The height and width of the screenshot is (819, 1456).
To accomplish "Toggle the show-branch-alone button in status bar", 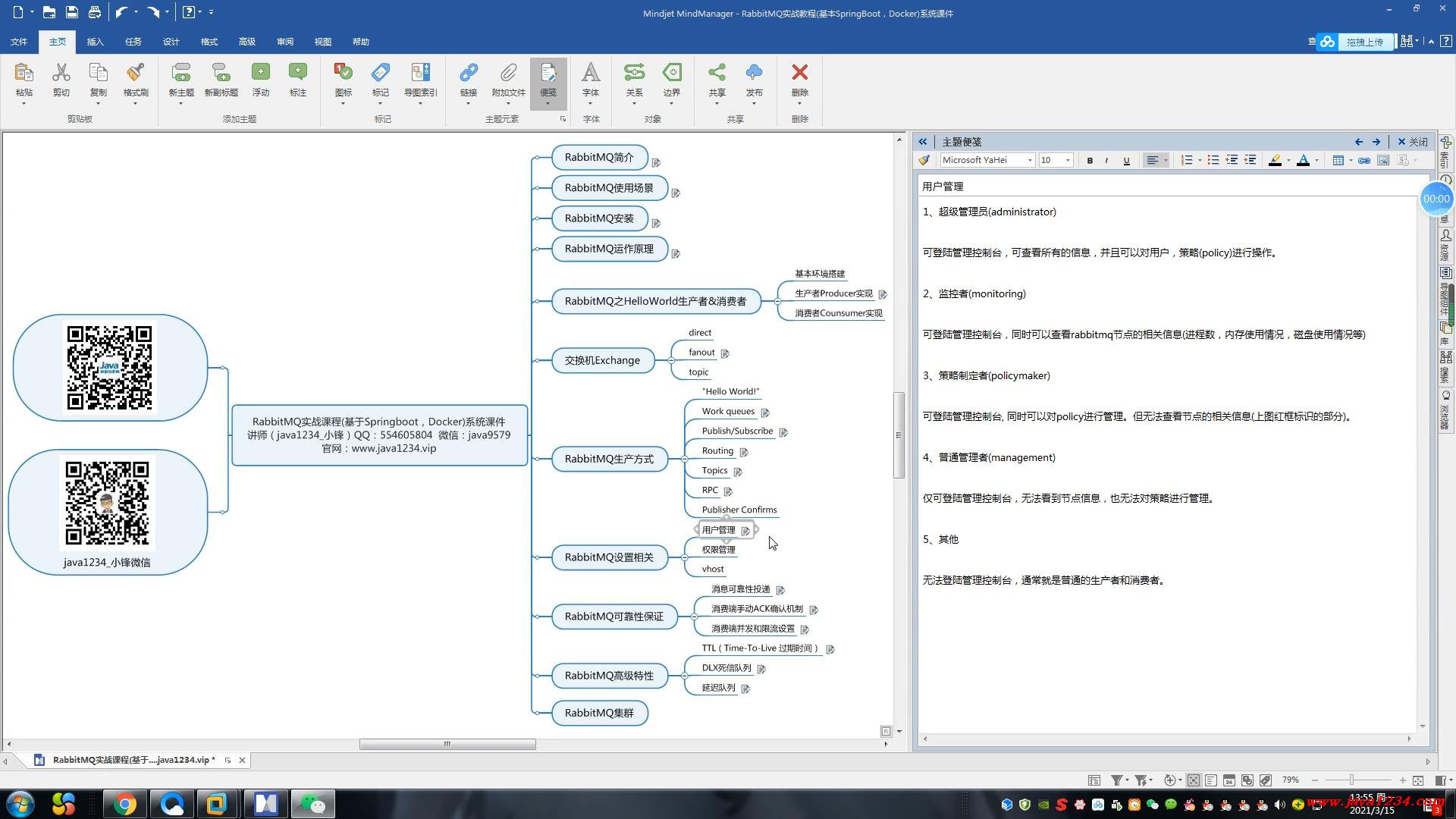I will 1194,780.
